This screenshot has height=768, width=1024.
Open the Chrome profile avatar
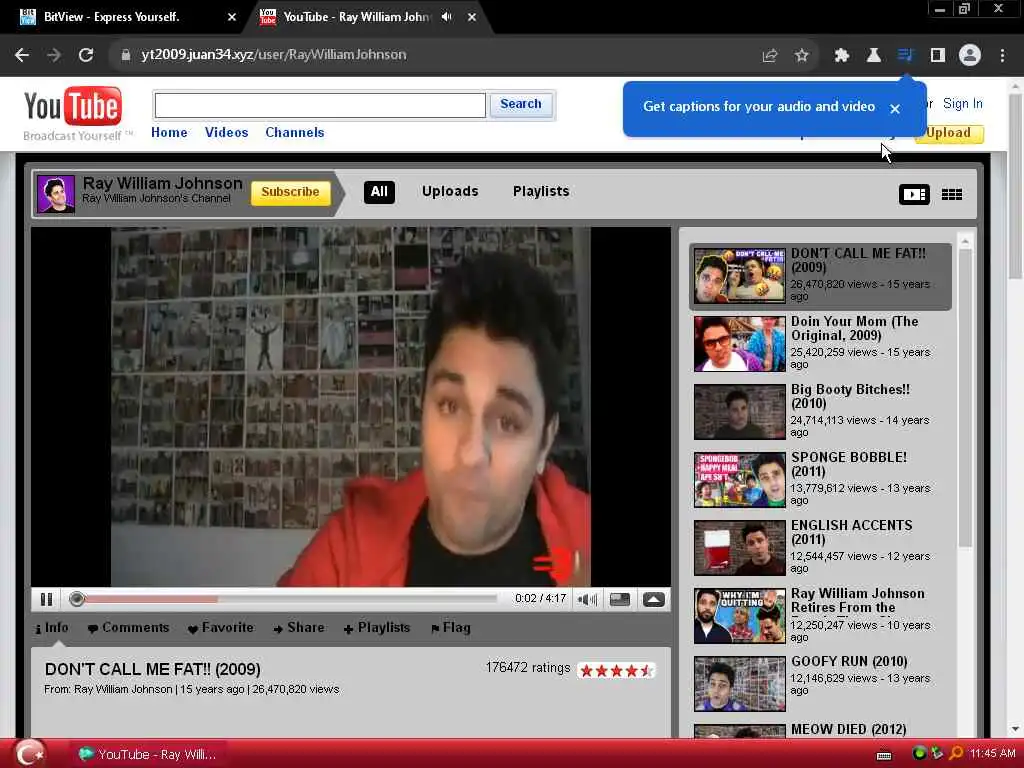[970, 56]
